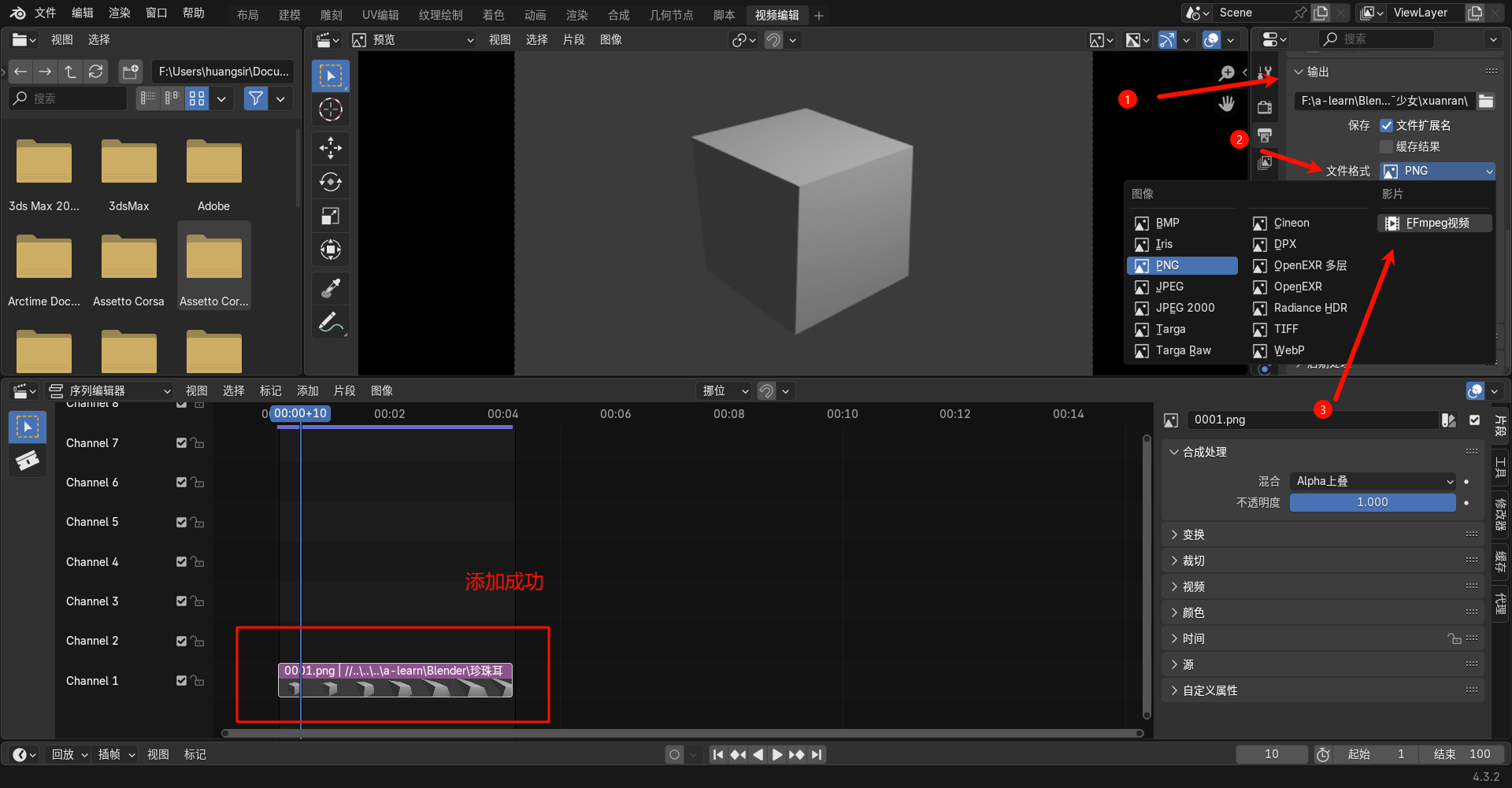Choose FFmpeg视频 from the format list
The width and height of the screenshot is (1512, 788).
tap(1436, 223)
